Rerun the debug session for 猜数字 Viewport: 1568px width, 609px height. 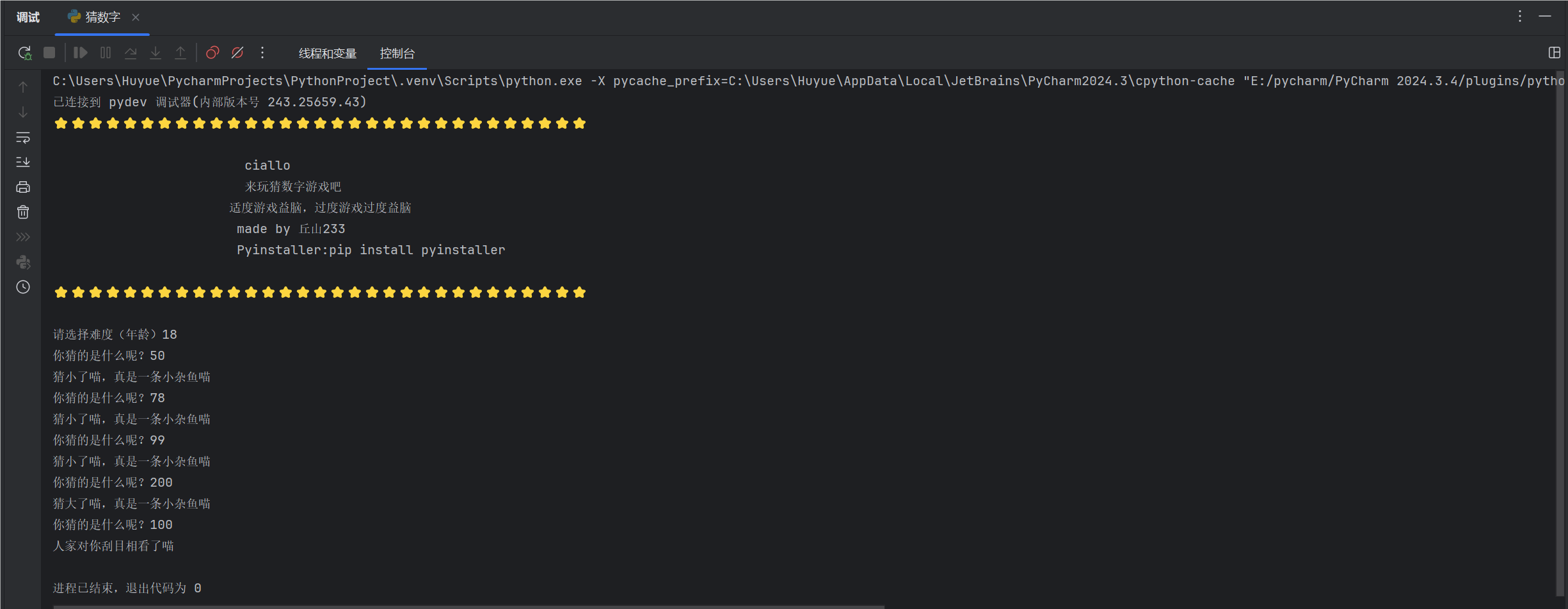[24, 53]
